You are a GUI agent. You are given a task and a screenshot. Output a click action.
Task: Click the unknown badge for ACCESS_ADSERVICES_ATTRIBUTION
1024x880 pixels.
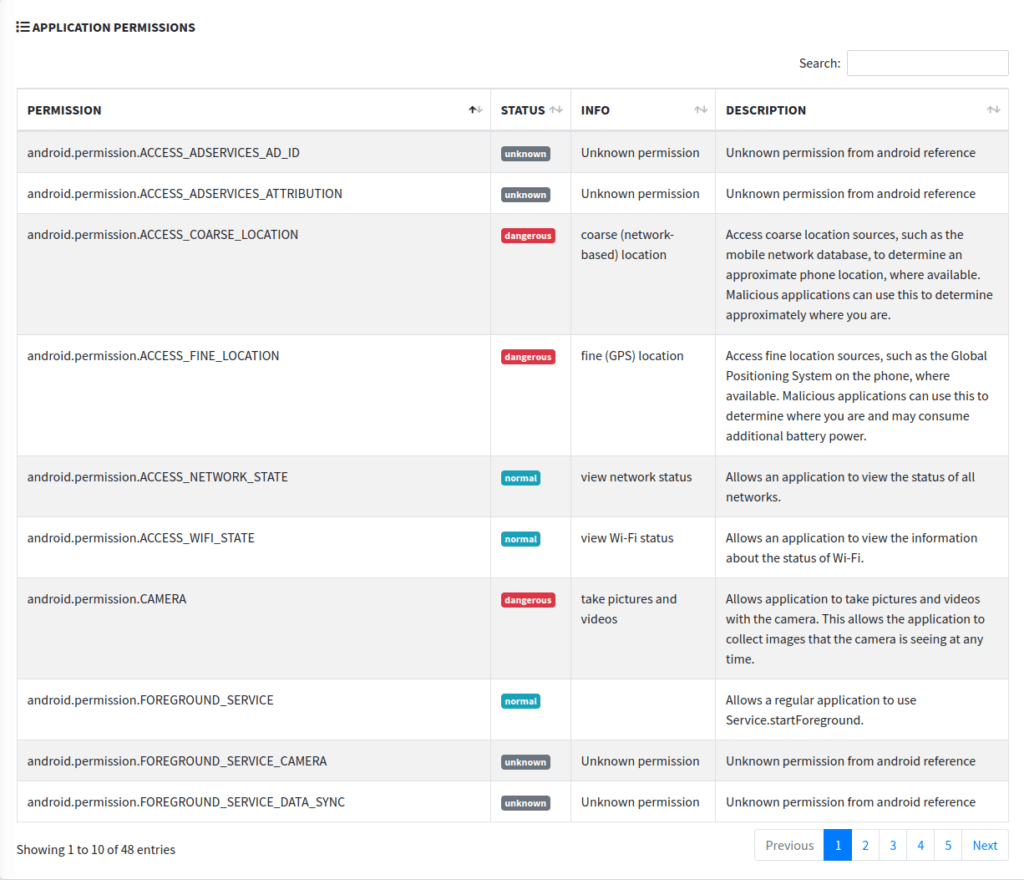point(526,195)
